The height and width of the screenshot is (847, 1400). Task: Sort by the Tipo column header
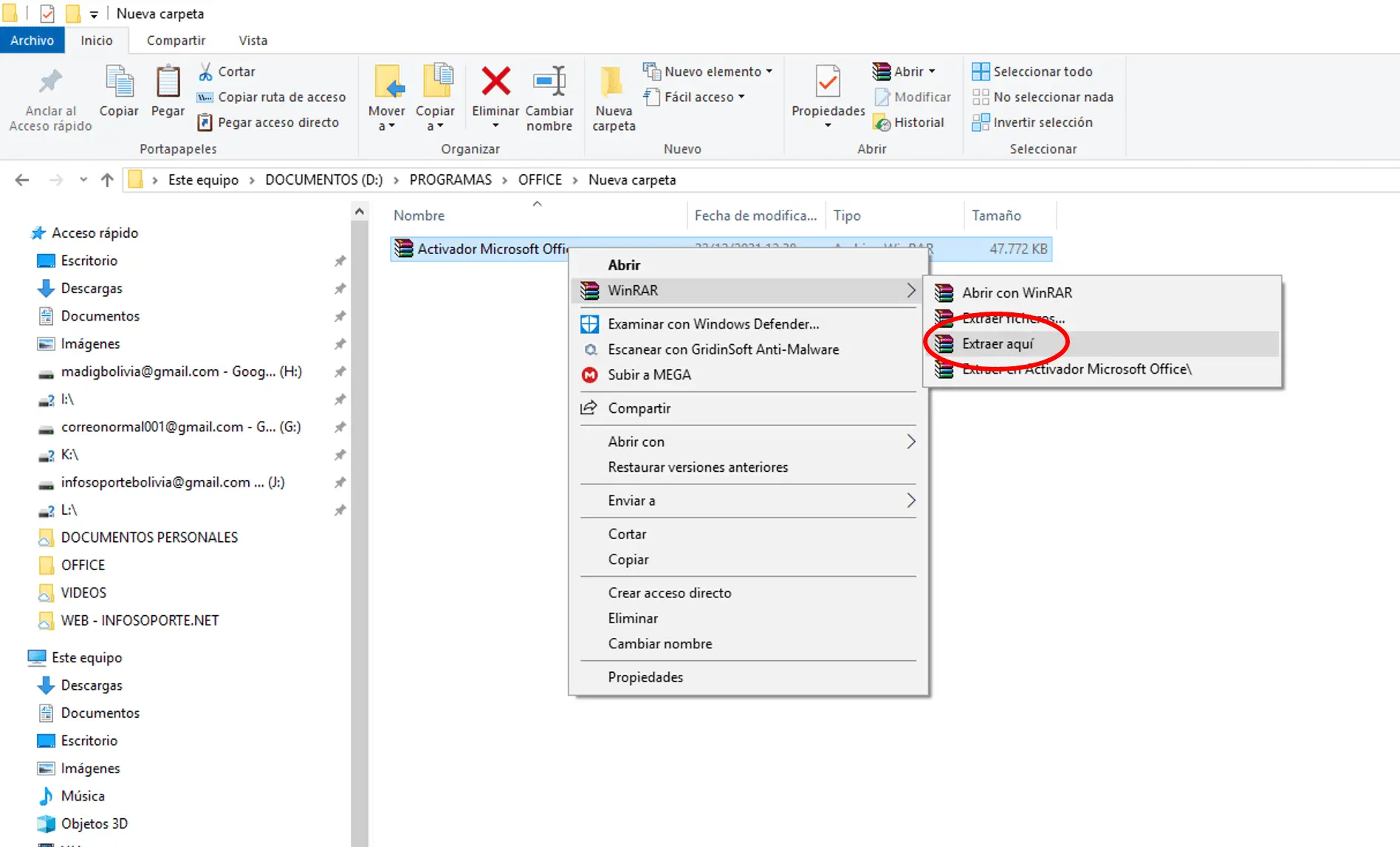[x=894, y=215]
